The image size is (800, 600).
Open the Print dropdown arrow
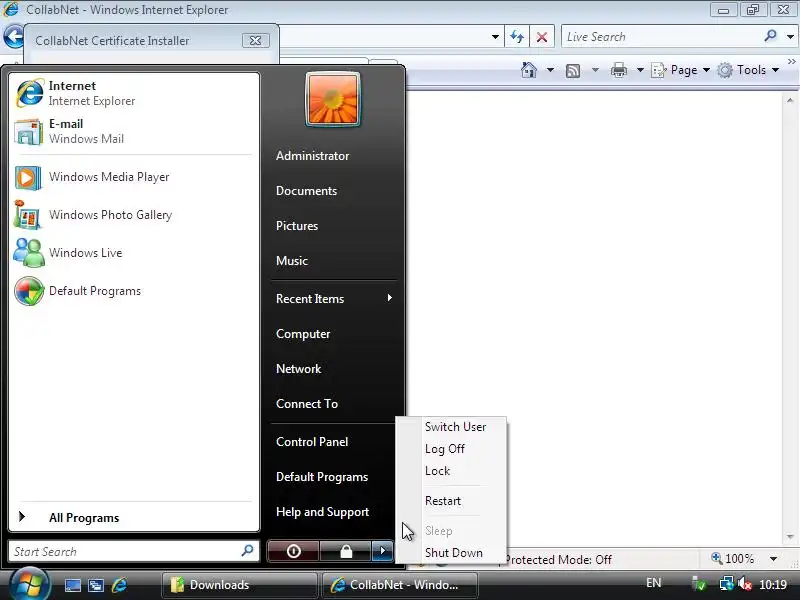(x=640, y=70)
